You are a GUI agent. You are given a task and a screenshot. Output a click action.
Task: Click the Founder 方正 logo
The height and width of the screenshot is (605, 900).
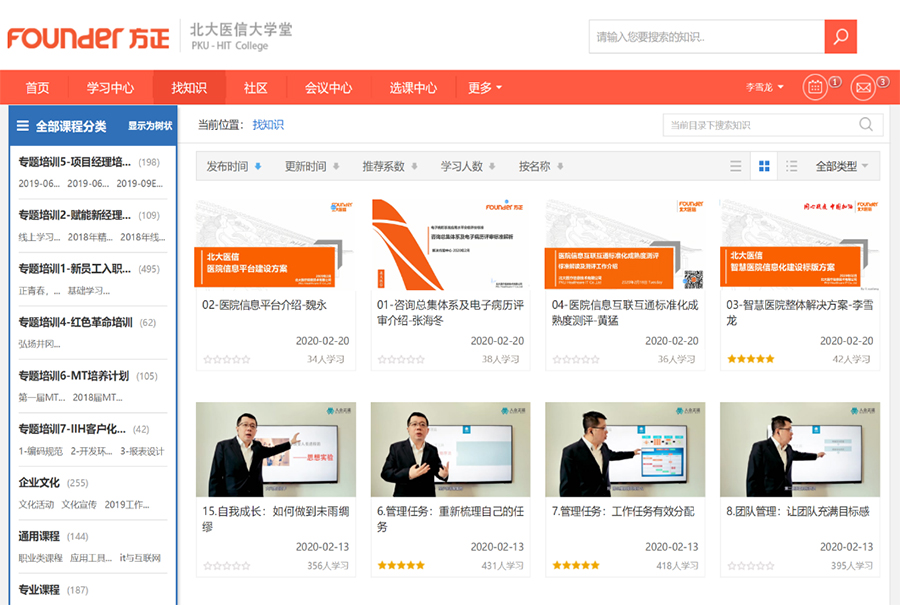(x=88, y=38)
